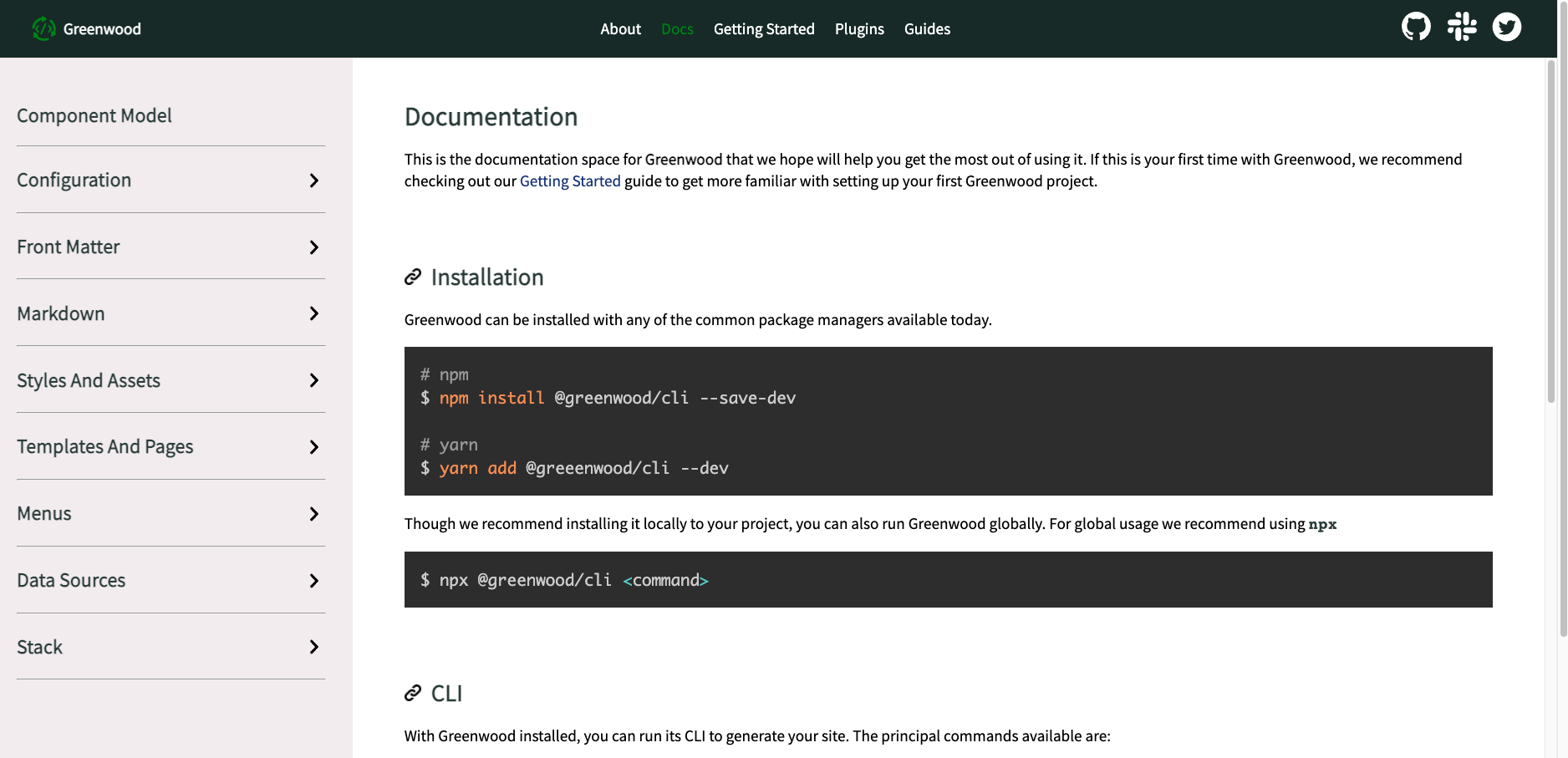Open the Plugins page
The width and height of the screenshot is (1568, 758).
[859, 28]
